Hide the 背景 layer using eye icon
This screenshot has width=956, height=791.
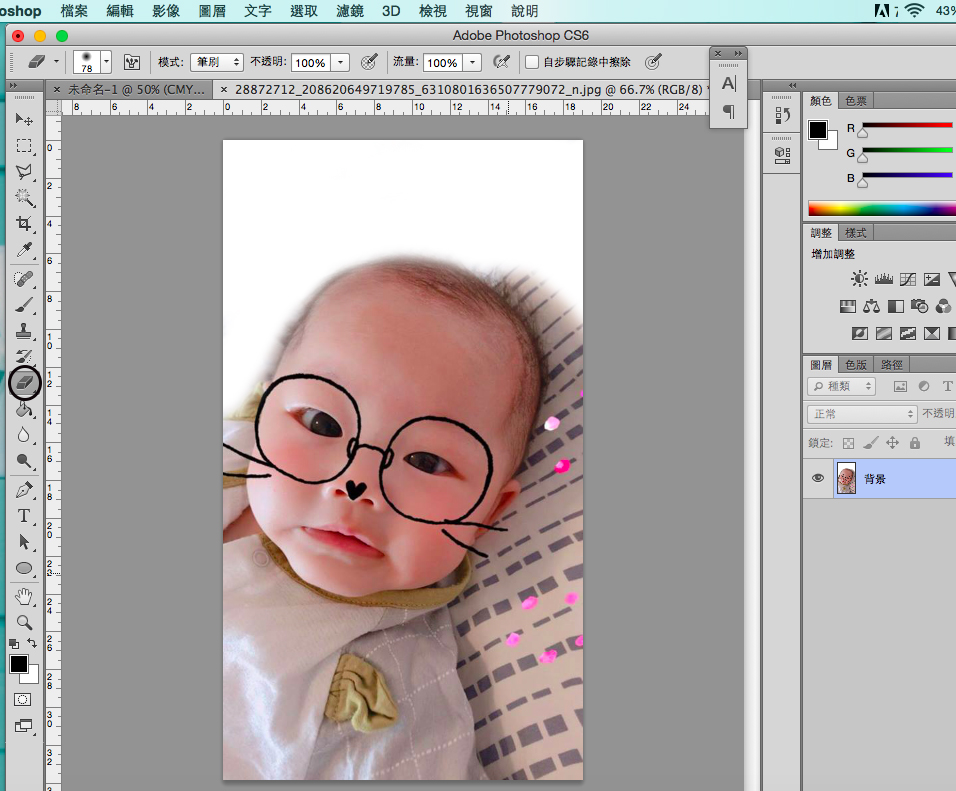[819, 479]
